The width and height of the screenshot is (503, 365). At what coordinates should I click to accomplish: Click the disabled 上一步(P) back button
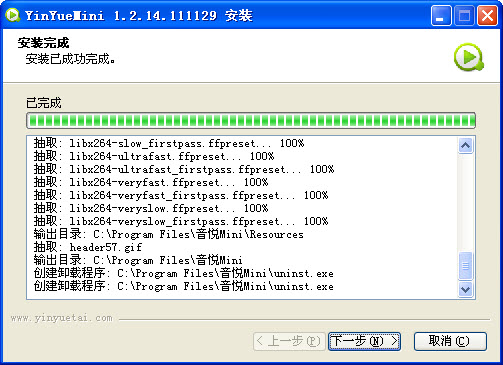tap(289, 341)
